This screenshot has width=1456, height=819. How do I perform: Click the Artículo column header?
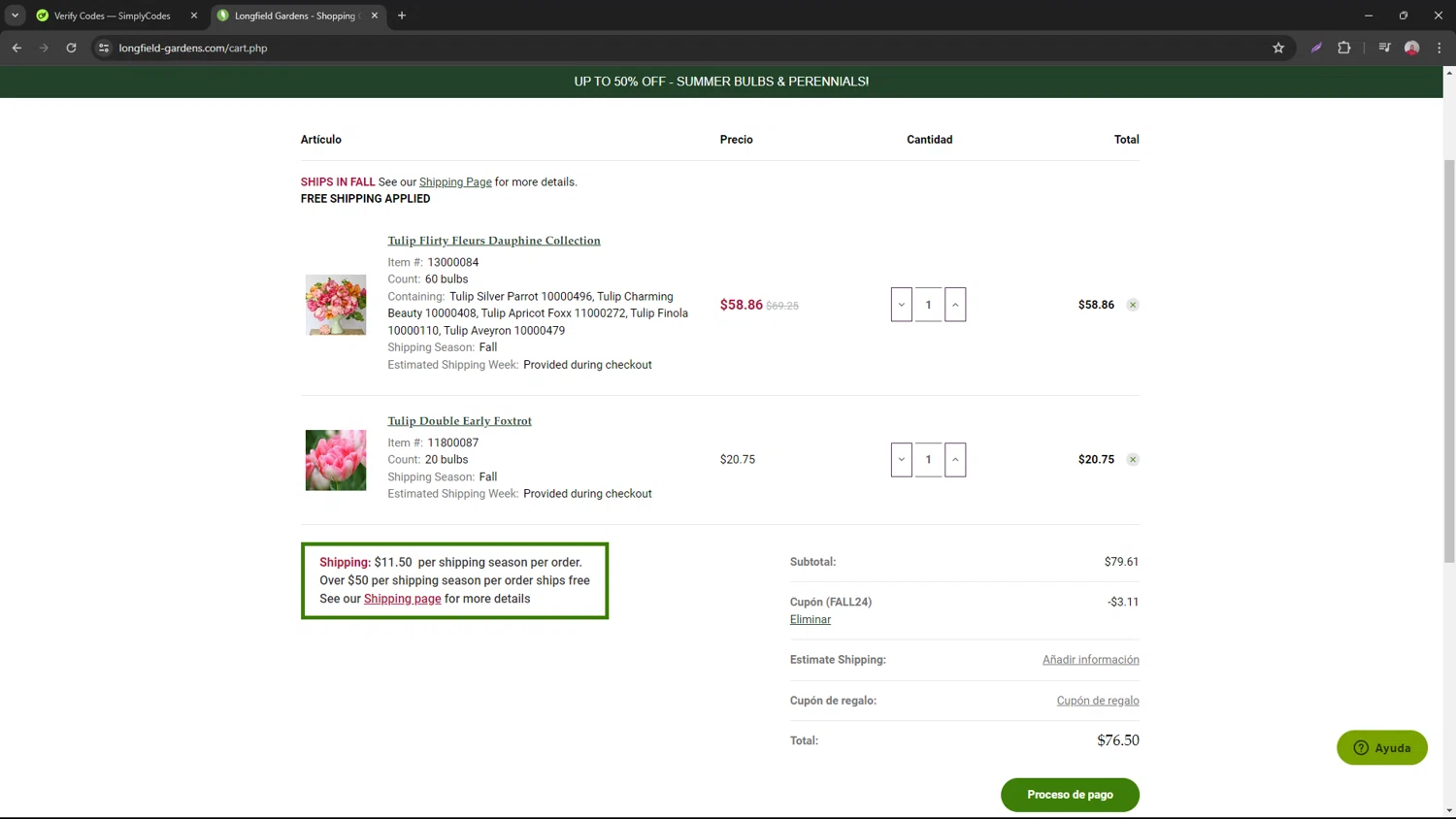[x=321, y=140]
